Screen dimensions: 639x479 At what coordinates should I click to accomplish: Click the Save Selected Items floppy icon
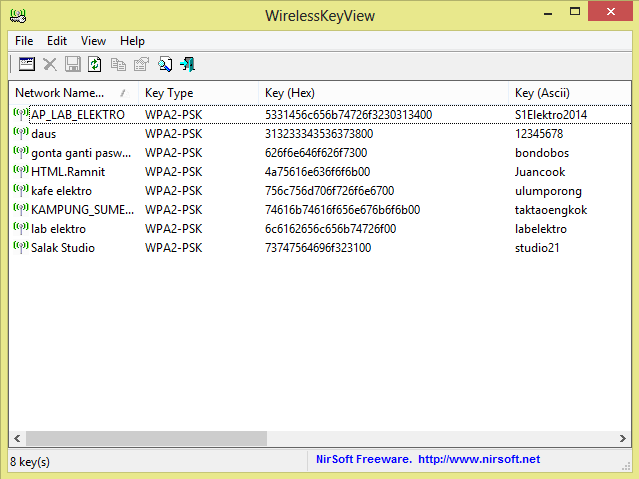point(73,64)
